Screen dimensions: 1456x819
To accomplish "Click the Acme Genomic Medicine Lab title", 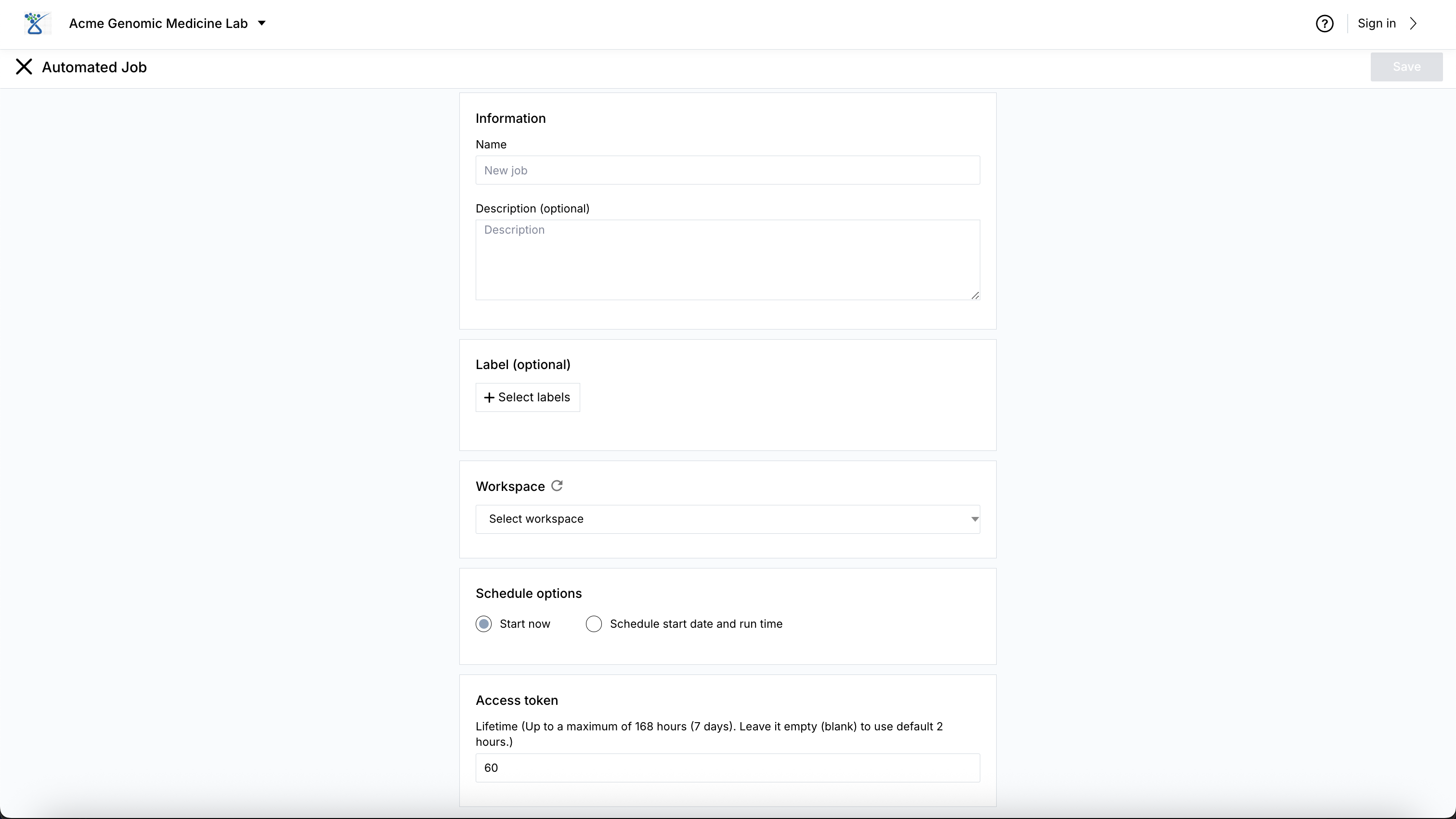I will tap(158, 24).
